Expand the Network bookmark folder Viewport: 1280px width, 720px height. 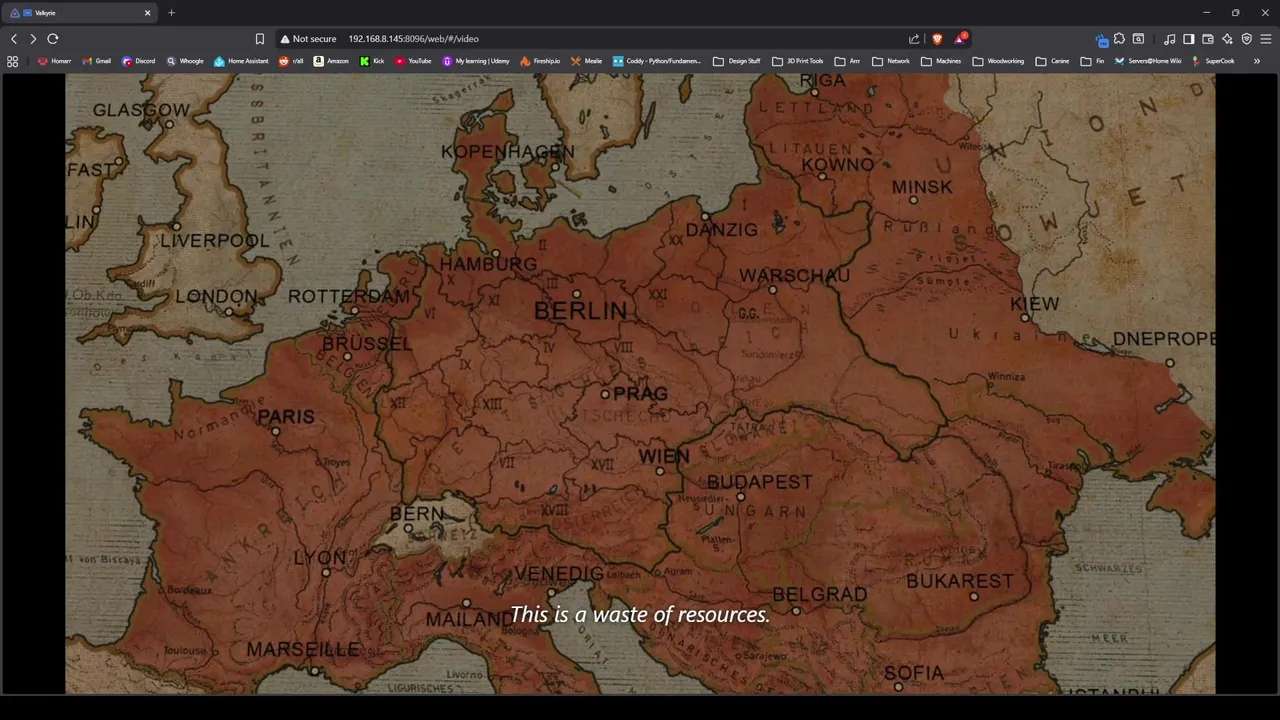pos(891,61)
